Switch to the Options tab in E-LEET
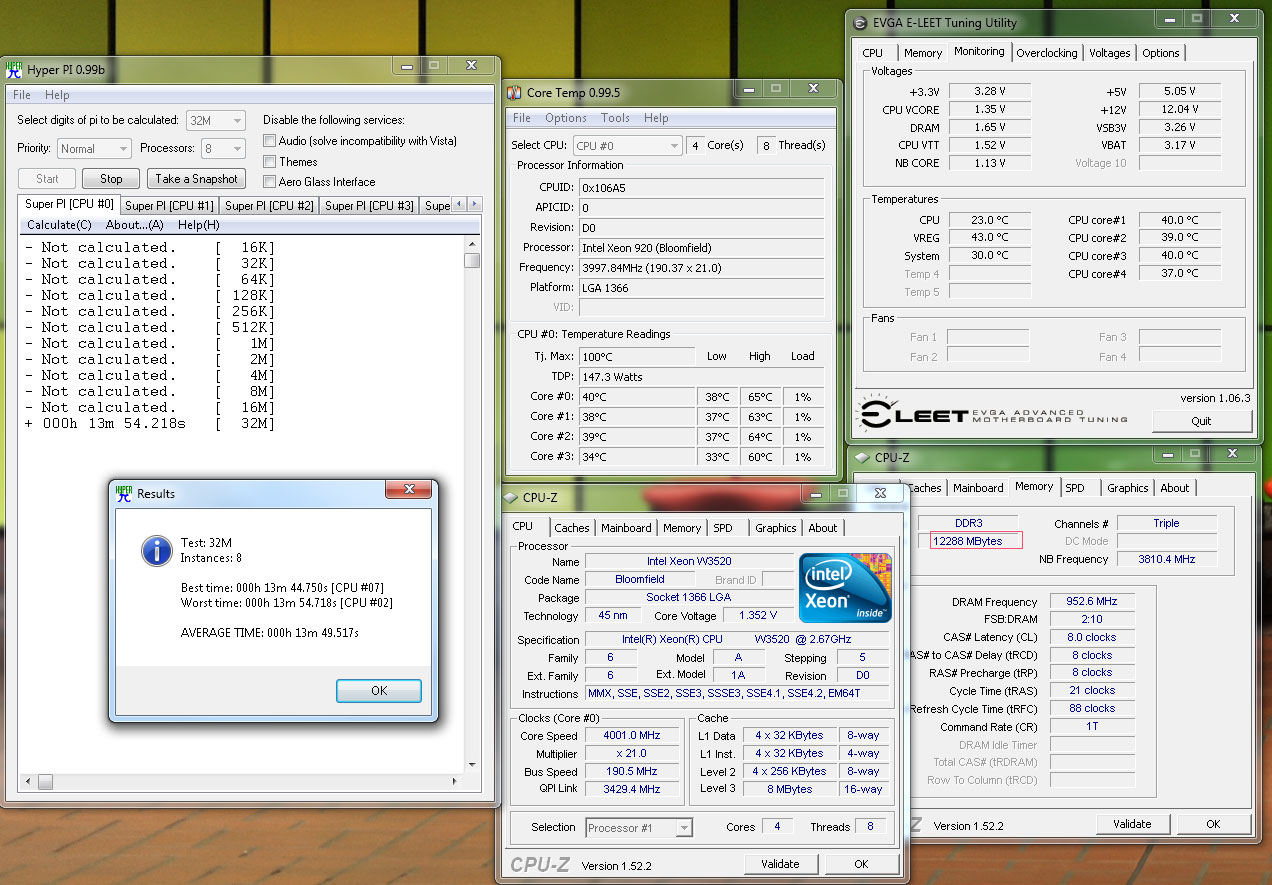The height and width of the screenshot is (885, 1272). click(1161, 53)
